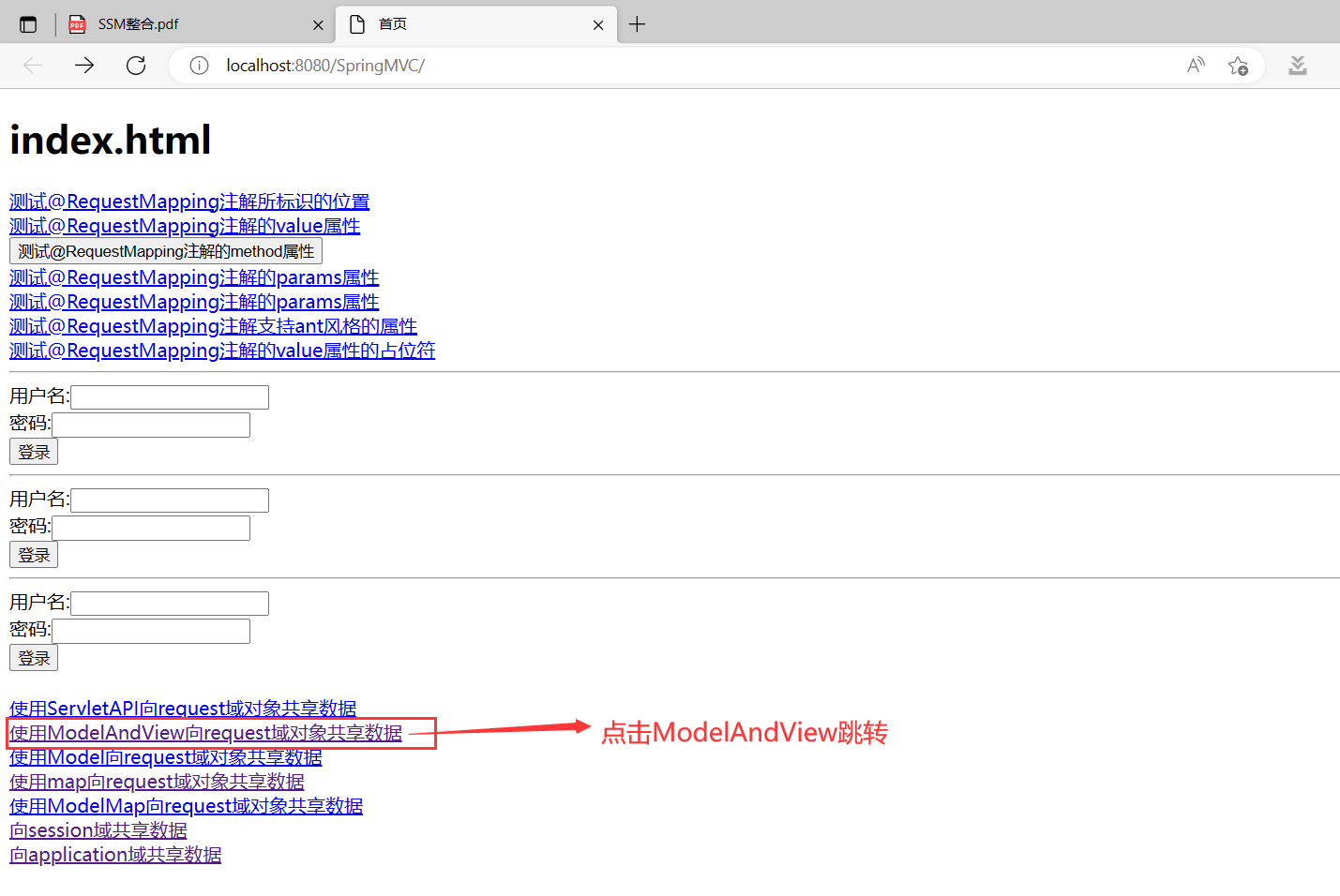Focus the third form's 用户名 field
The width and height of the screenshot is (1340, 896).
point(170,604)
